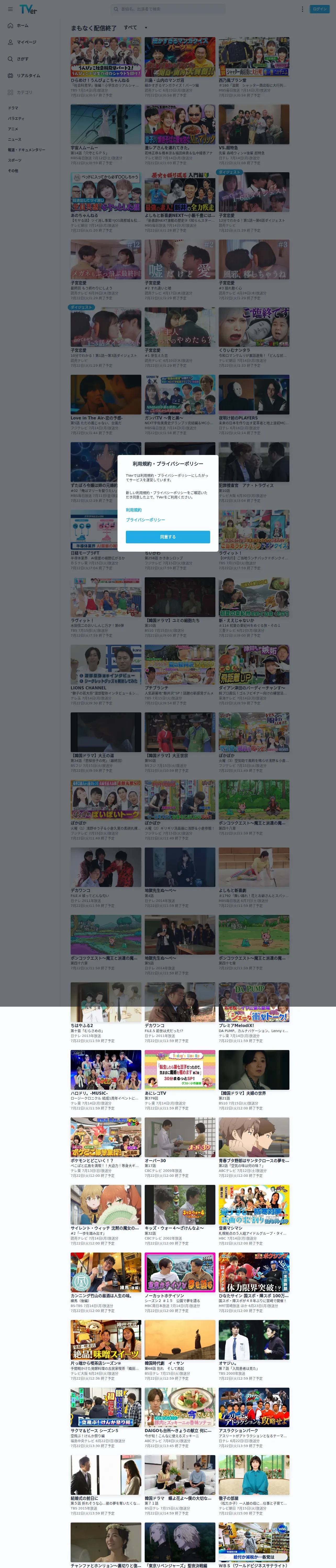336x1568 pixels.
Task: Click the カテゴリ grid icon
Action: tap(10, 93)
